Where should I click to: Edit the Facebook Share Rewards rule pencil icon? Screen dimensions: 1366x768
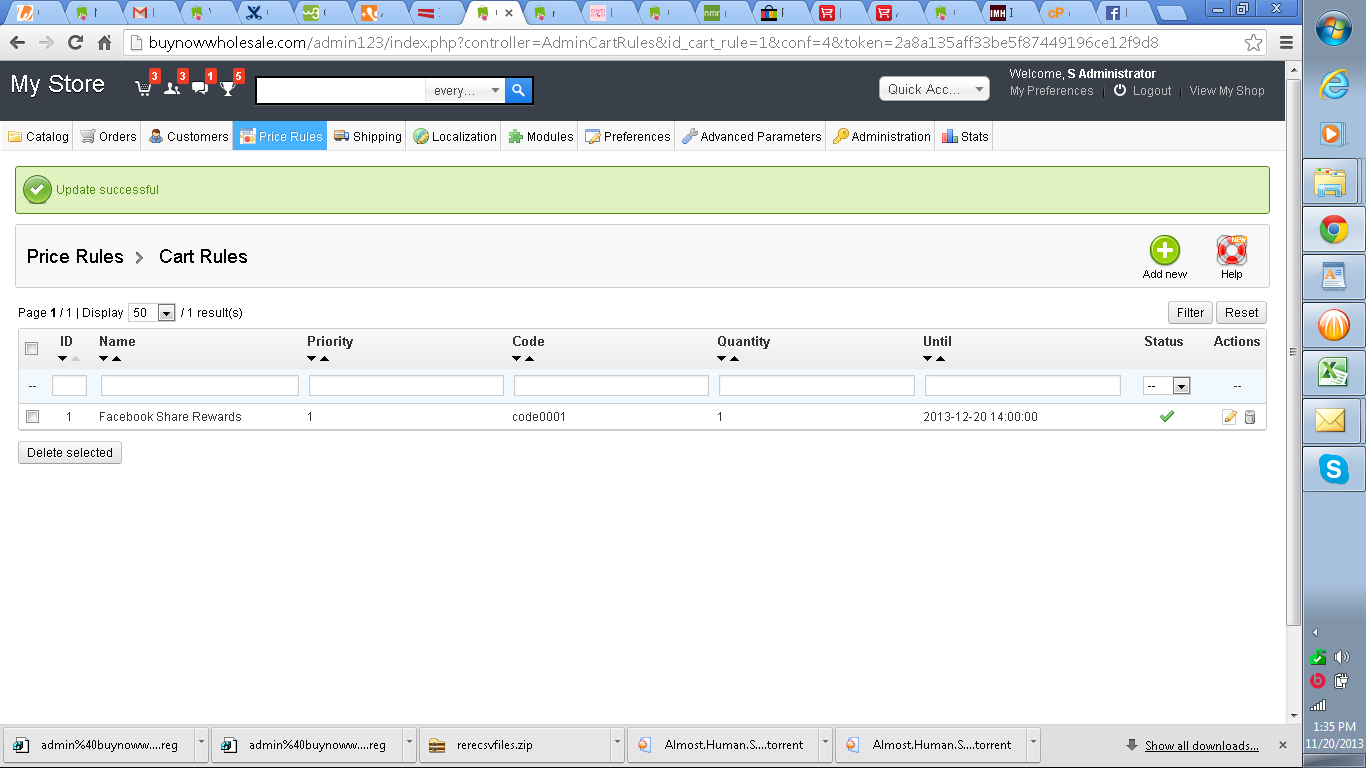1230,417
